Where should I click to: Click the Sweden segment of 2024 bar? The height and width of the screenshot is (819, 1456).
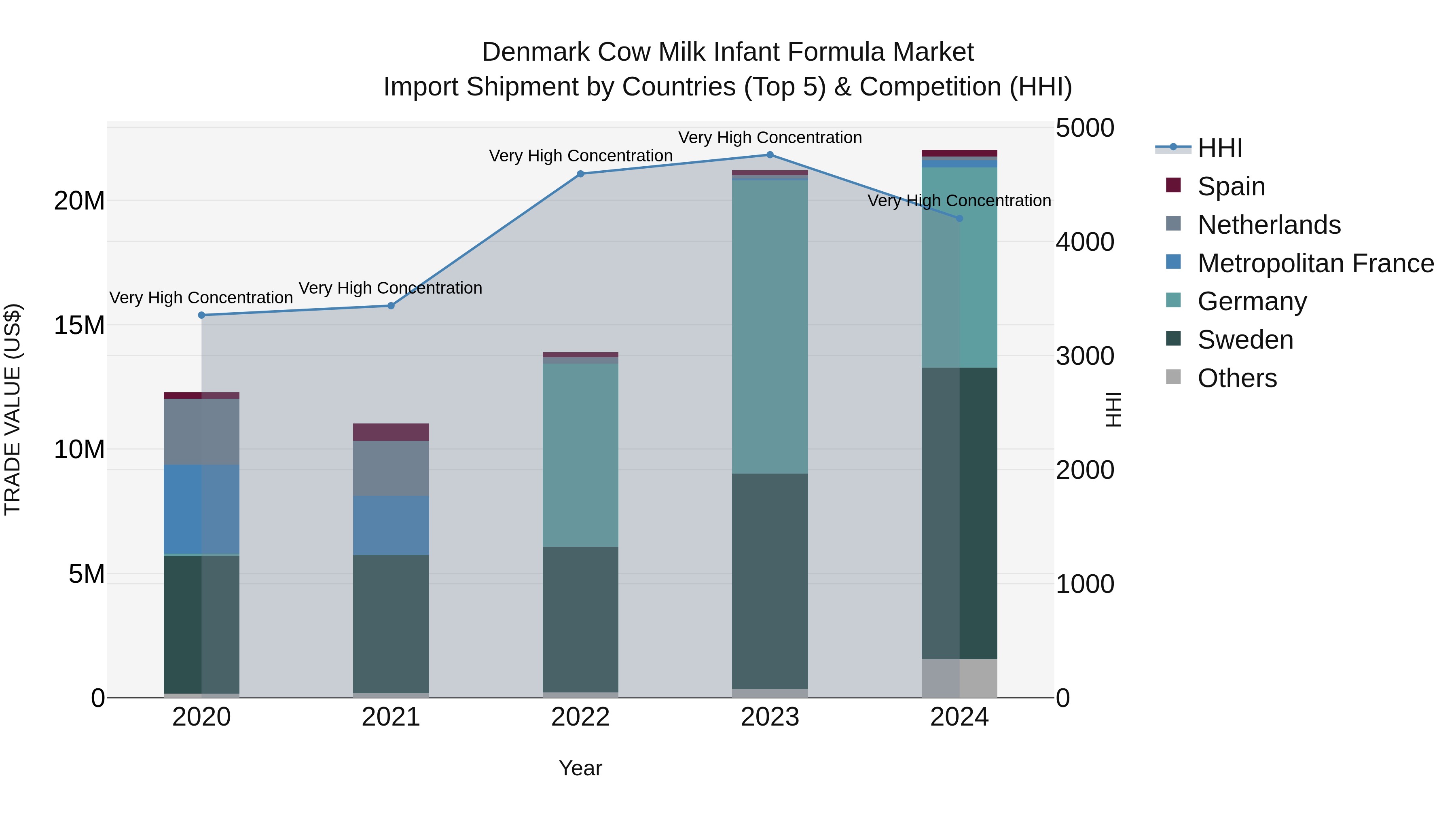tap(959, 513)
